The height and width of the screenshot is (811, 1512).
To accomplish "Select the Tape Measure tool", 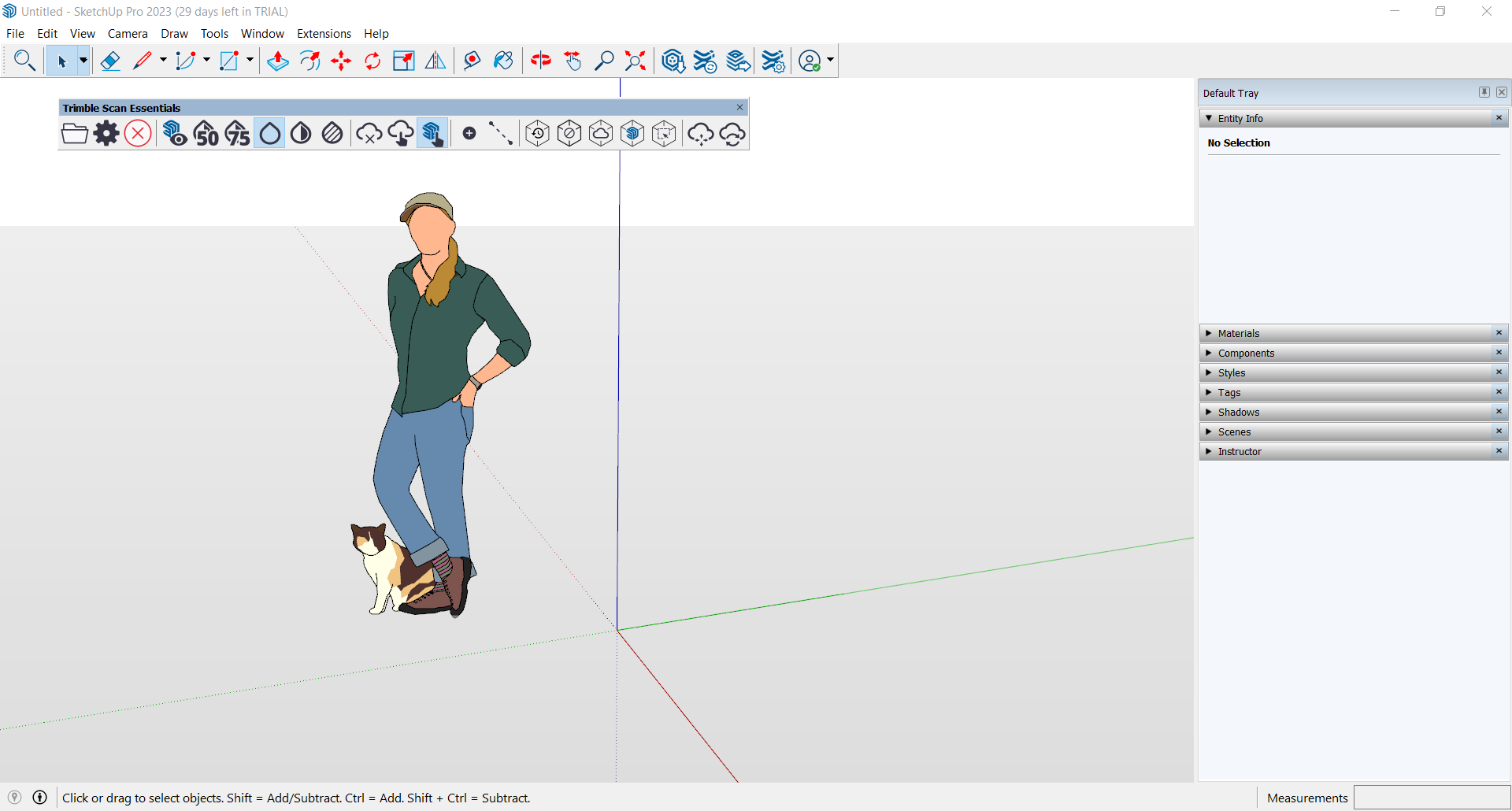I will 472,61.
